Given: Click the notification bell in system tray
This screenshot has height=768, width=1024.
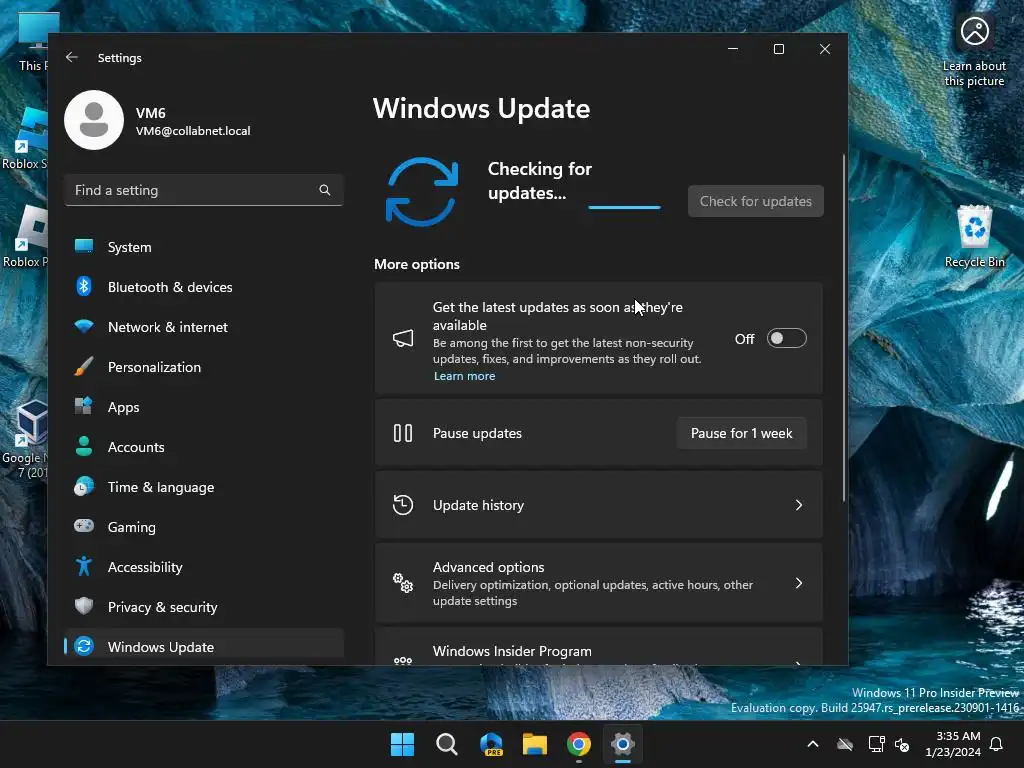Looking at the screenshot, I should pyautogui.click(x=997, y=744).
